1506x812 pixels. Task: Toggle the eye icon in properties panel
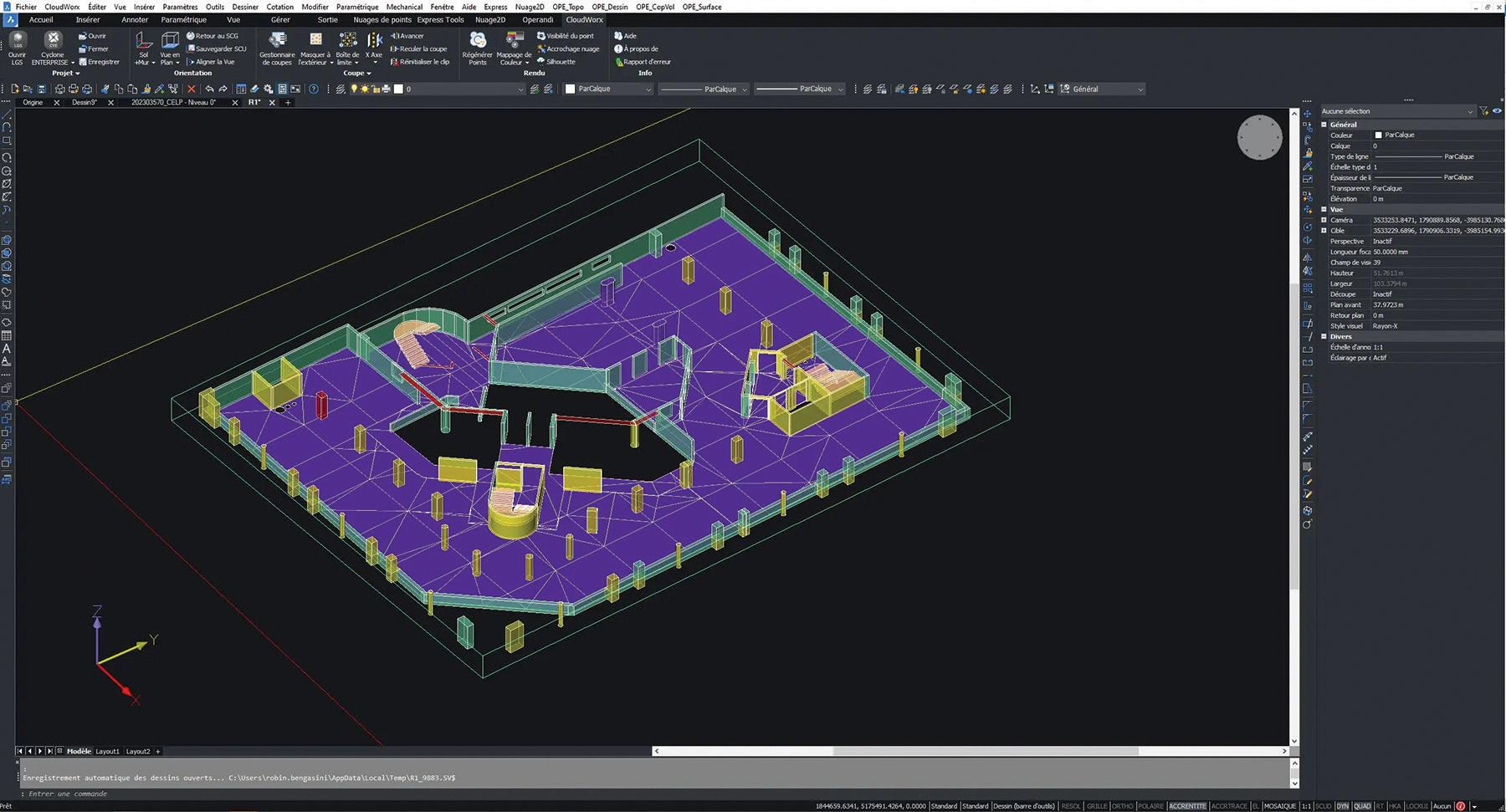coord(1497,110)
